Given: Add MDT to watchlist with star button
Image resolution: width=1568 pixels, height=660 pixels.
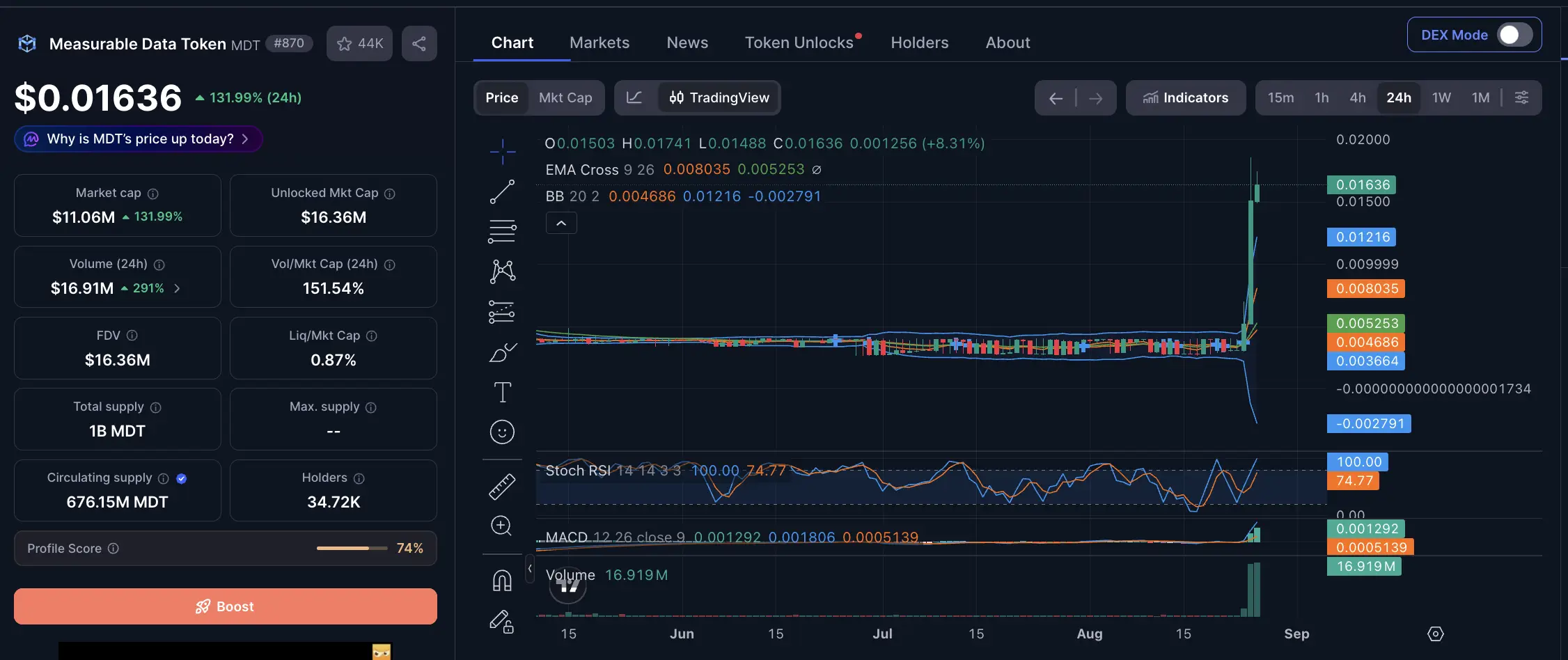Looking at the screenshot, I should click(x=359, y=43).
